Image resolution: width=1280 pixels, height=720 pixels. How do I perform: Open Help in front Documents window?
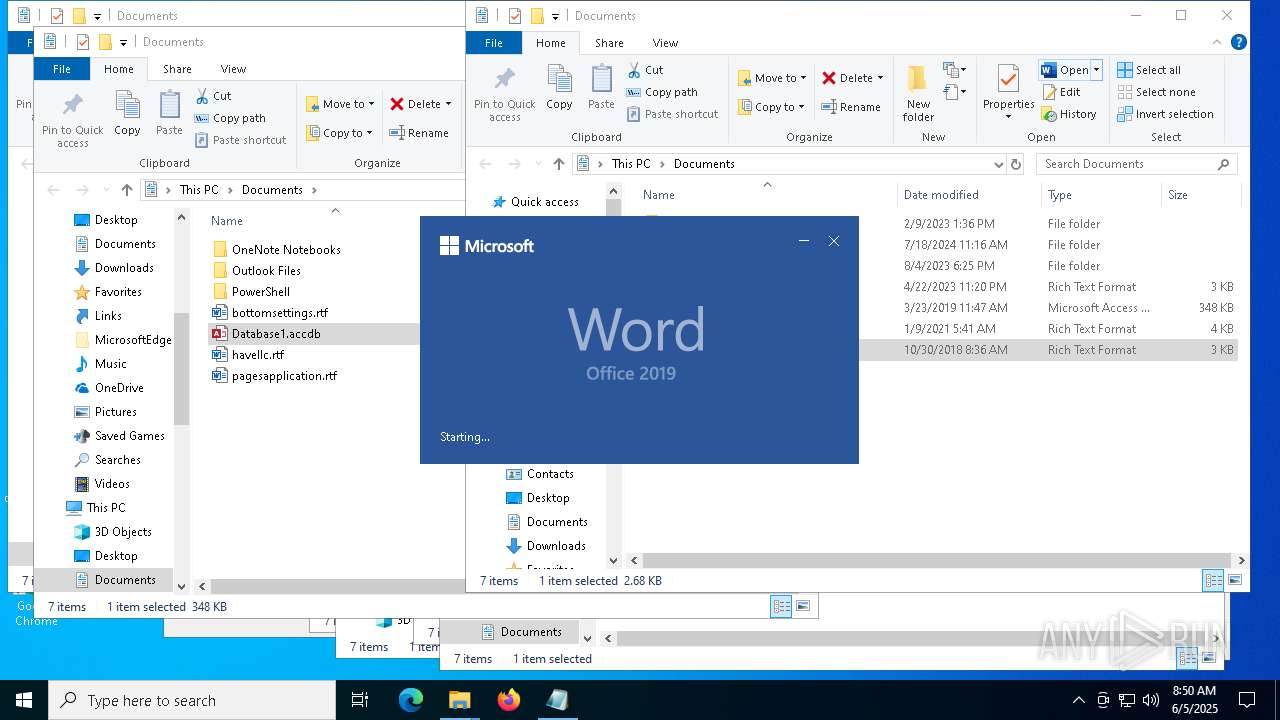[1239, 43]
